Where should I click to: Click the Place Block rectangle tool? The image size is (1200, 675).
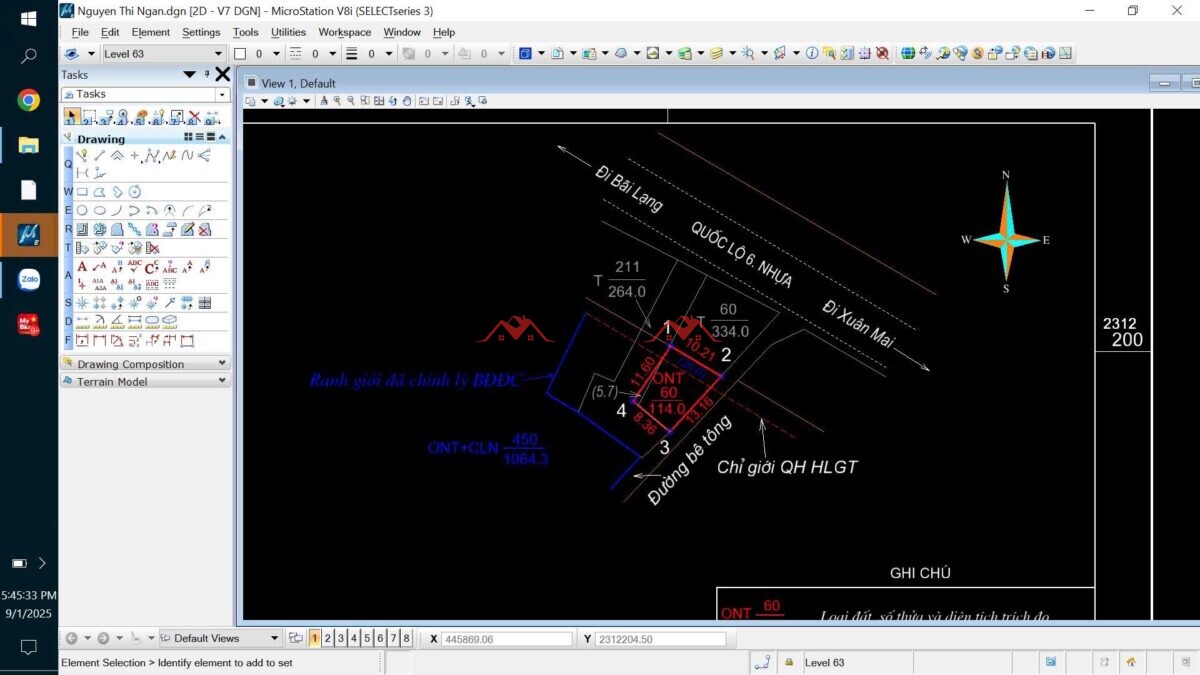(82, 192)
